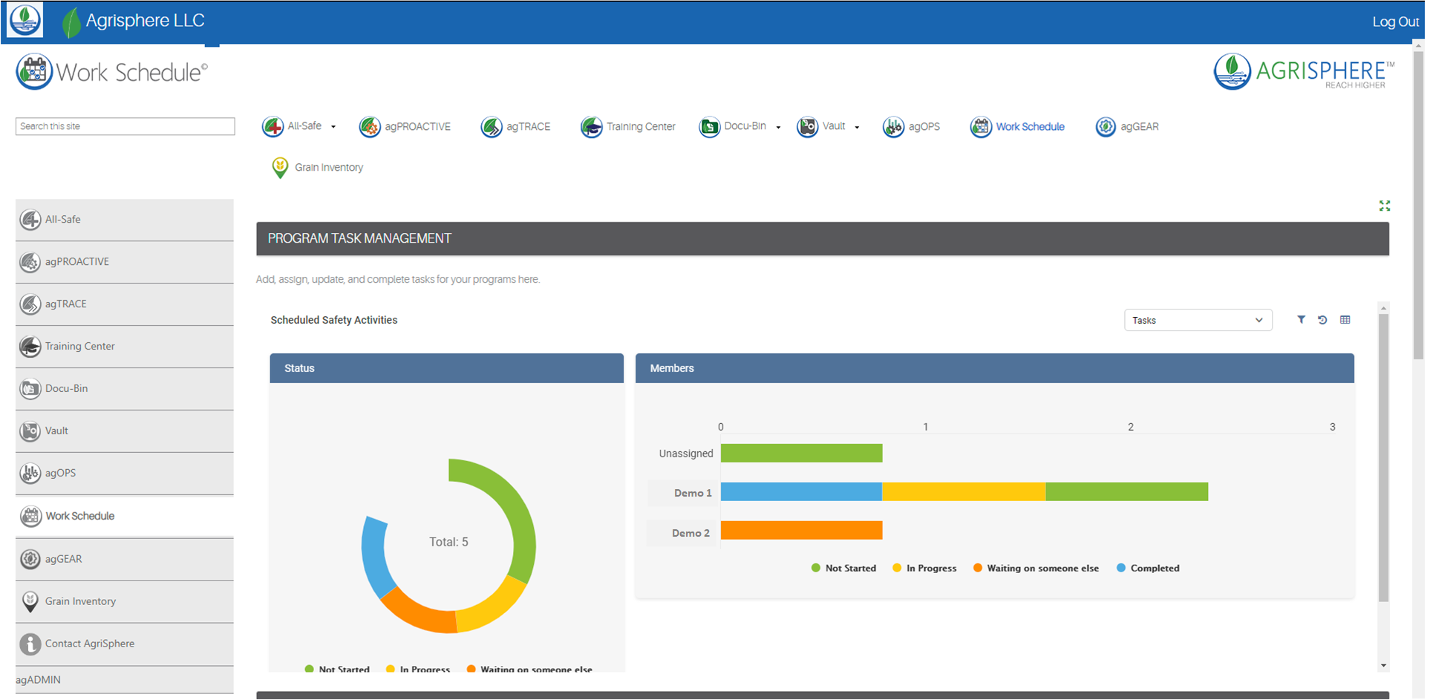Open agTRACE in the left sidebar

coord(125,304)
